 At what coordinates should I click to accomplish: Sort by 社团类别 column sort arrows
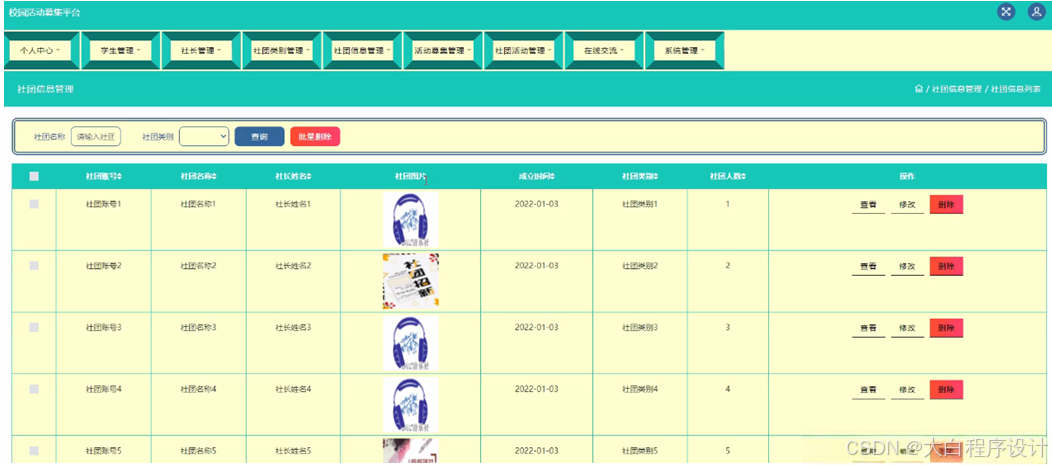(x=655, y=176)
